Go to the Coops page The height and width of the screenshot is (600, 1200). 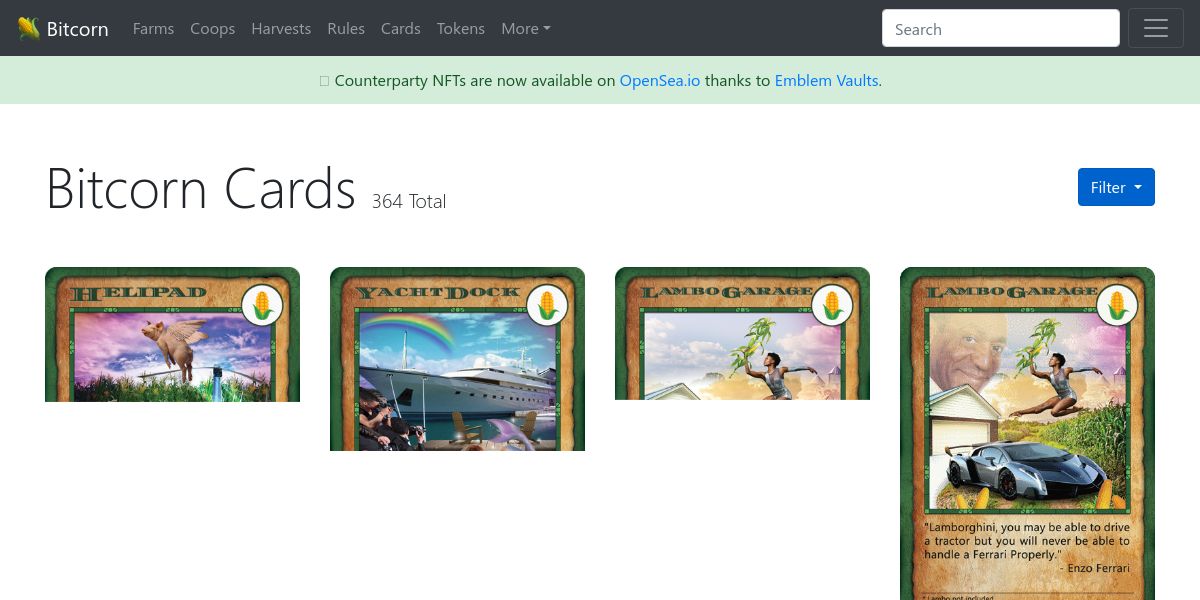coord(212,29)
